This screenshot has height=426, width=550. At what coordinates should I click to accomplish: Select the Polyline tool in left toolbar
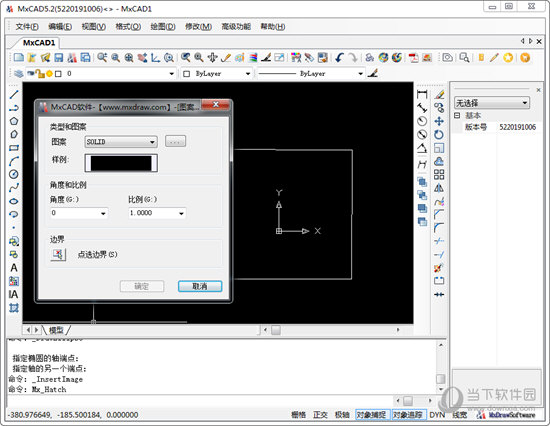[14, 108]
